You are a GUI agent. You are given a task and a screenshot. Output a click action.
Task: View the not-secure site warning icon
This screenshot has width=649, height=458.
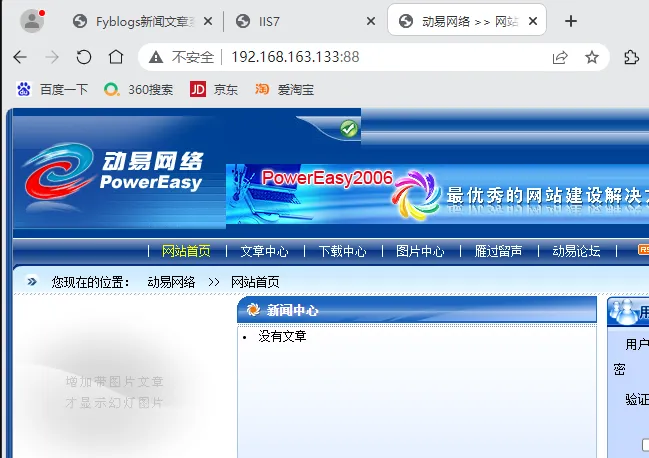(x=156, y=57)
